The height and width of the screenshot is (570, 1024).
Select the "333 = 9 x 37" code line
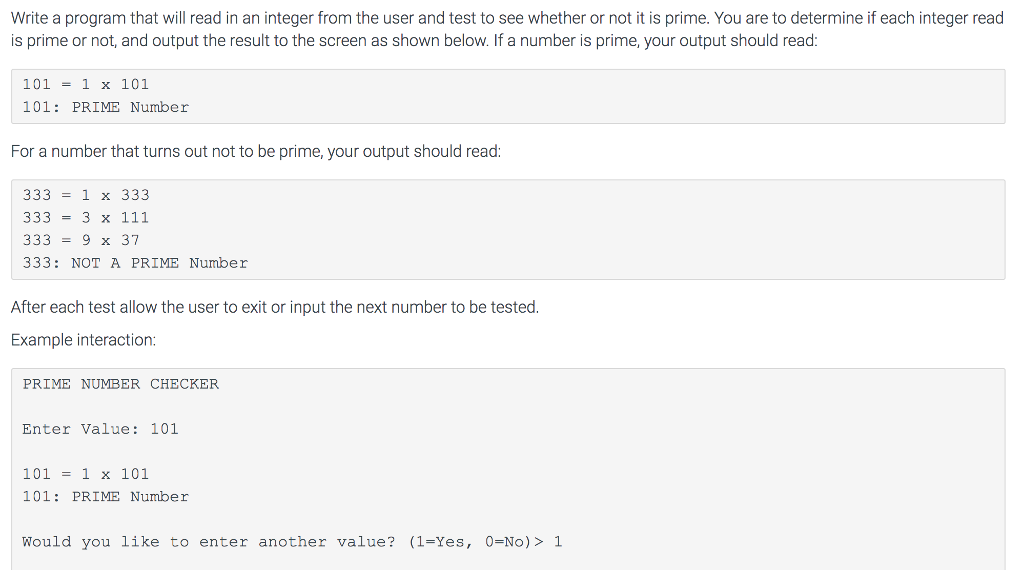[81, 240]
